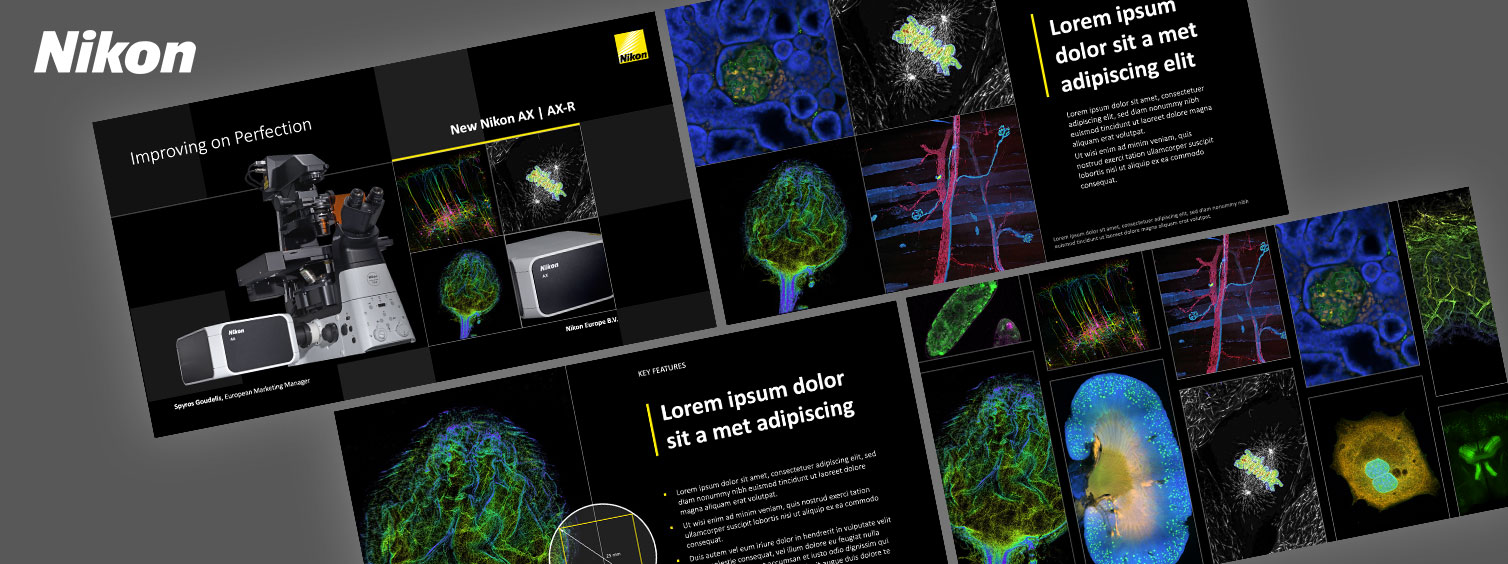Open the "KEY FEATURES" label on bottom slide
This screenshot has width=1508, height=564.
tap(662, 368)
